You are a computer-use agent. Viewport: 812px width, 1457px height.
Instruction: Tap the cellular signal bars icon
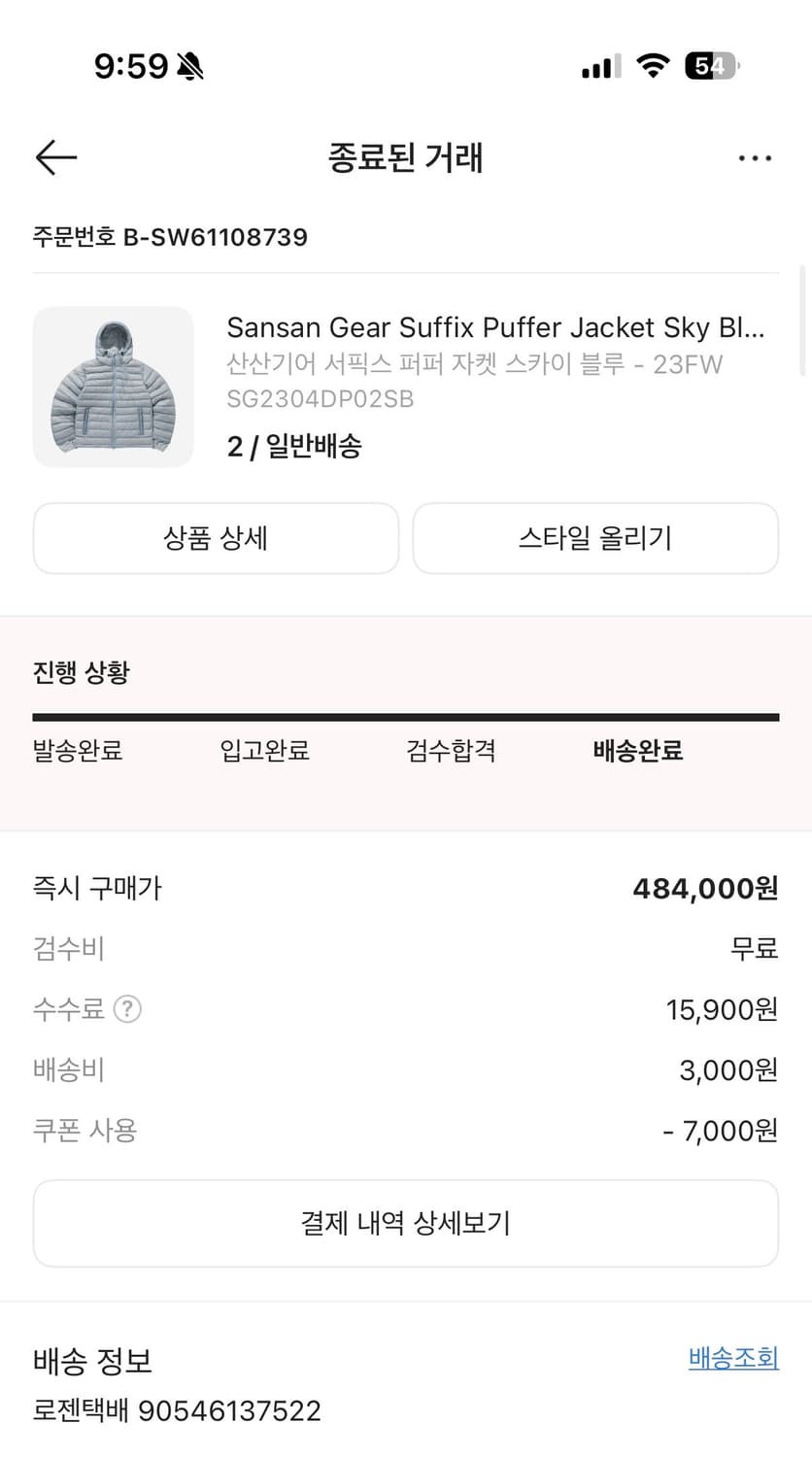[600, 66]
